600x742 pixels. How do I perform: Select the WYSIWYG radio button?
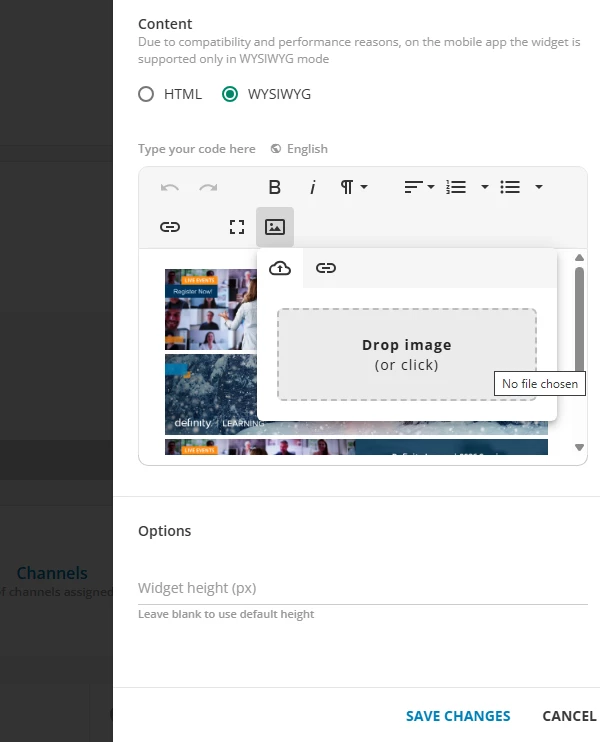coord(230,94)
